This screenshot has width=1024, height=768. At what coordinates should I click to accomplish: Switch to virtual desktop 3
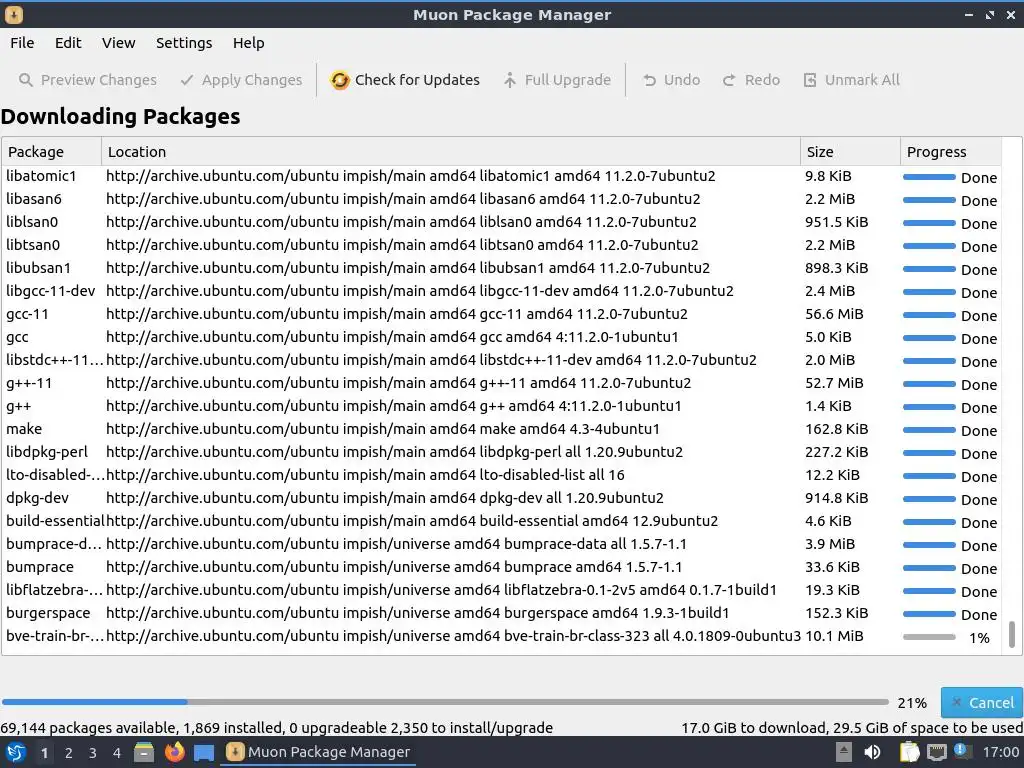(x=93, y=753)
